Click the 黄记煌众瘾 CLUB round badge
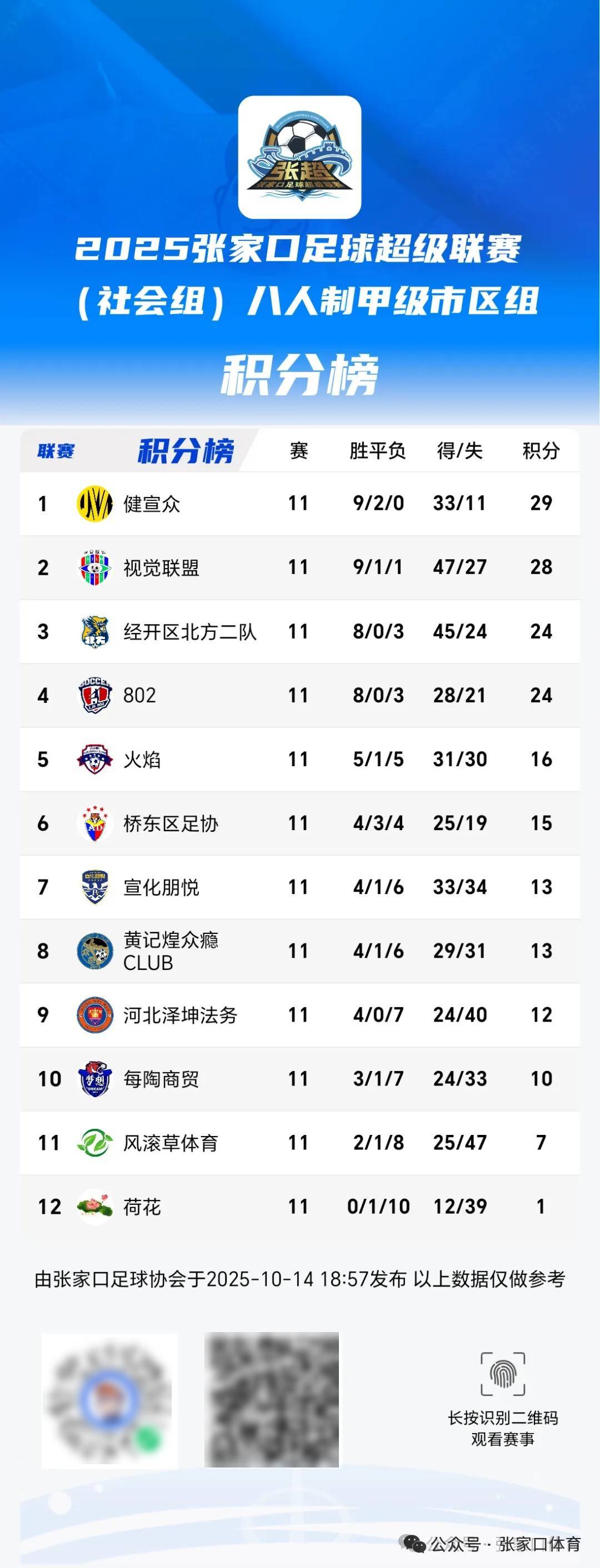The width and height of the screenshot is (600, 1568). click(x=95, y=951)
